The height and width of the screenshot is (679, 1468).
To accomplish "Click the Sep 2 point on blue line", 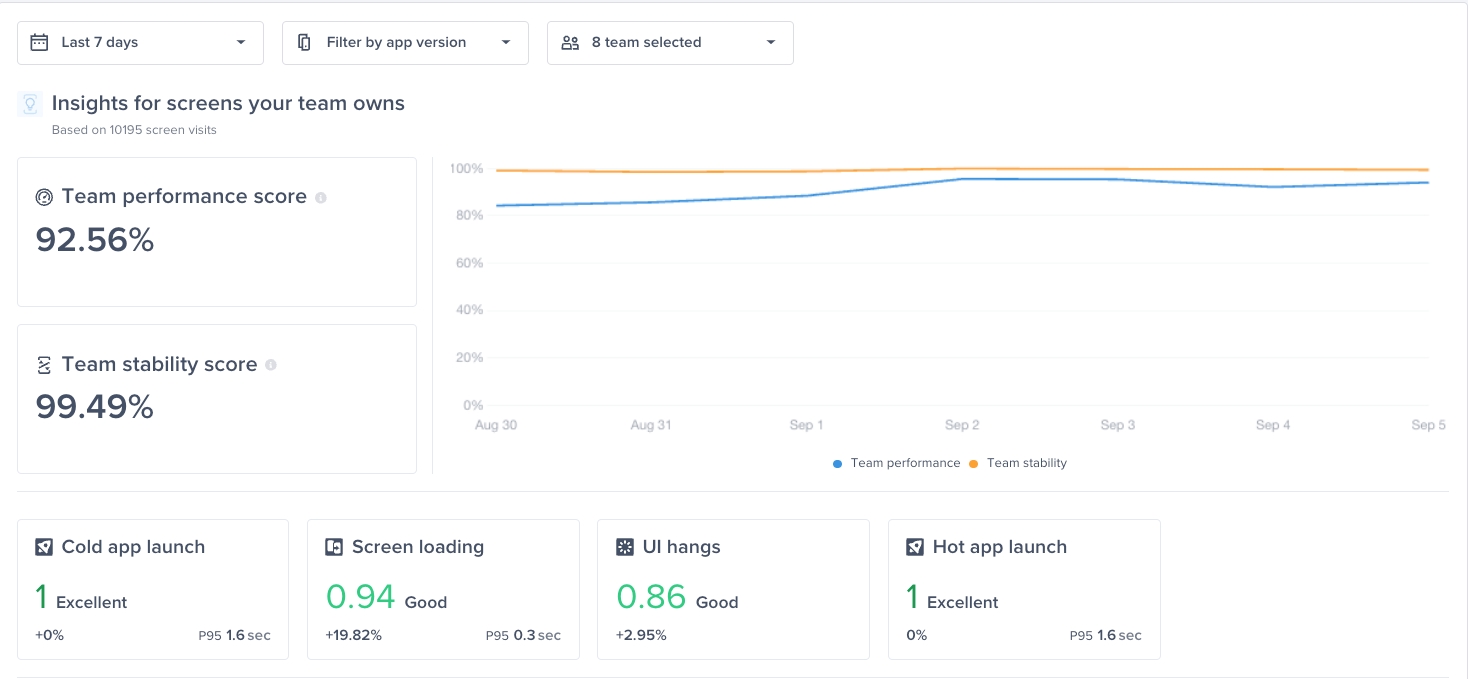I will [x=962, y=179].
